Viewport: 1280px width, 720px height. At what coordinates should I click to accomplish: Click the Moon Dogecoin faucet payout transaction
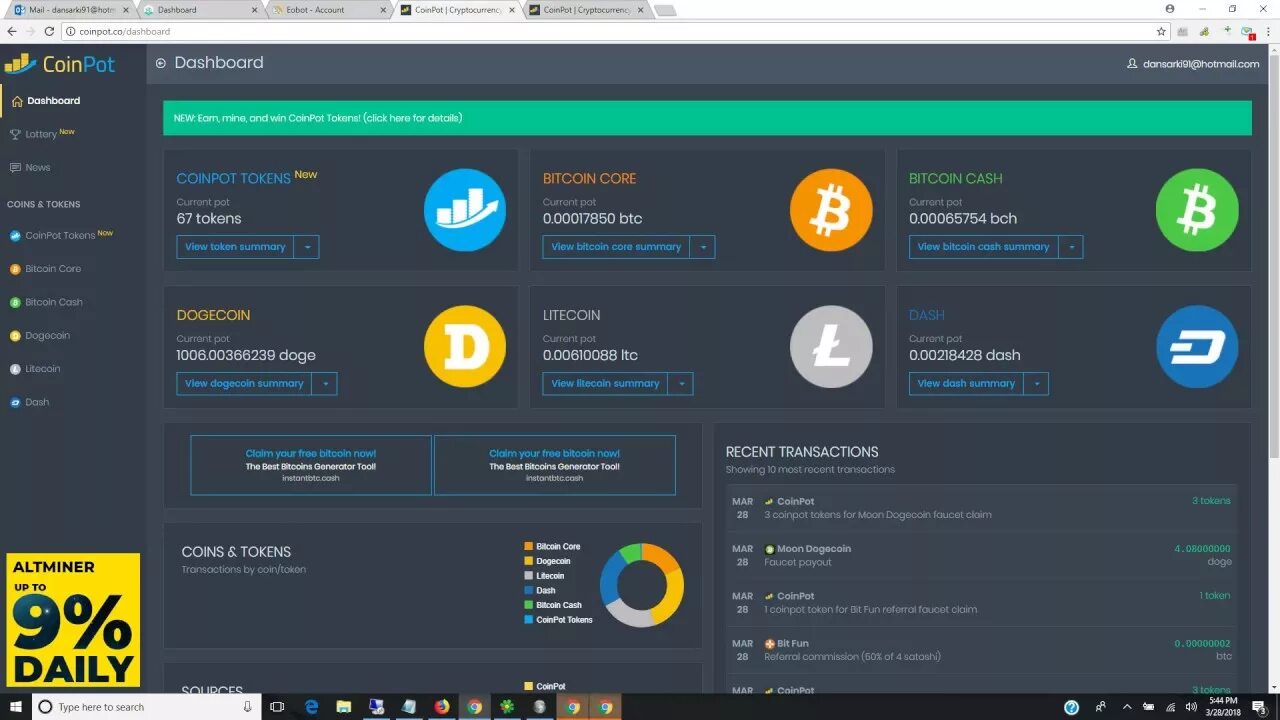click(981, 555)
